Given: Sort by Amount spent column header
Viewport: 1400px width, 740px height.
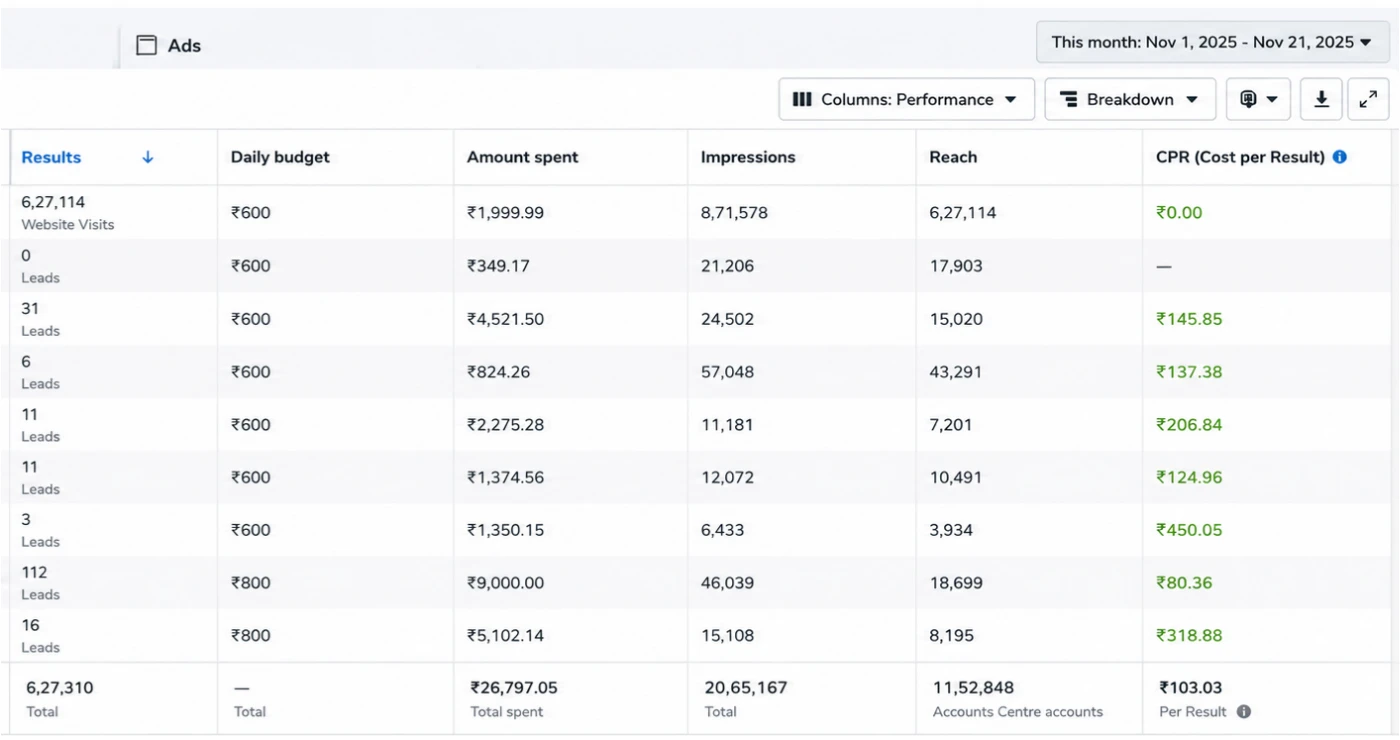Looking at the screenshot, I should coord(522,157).
